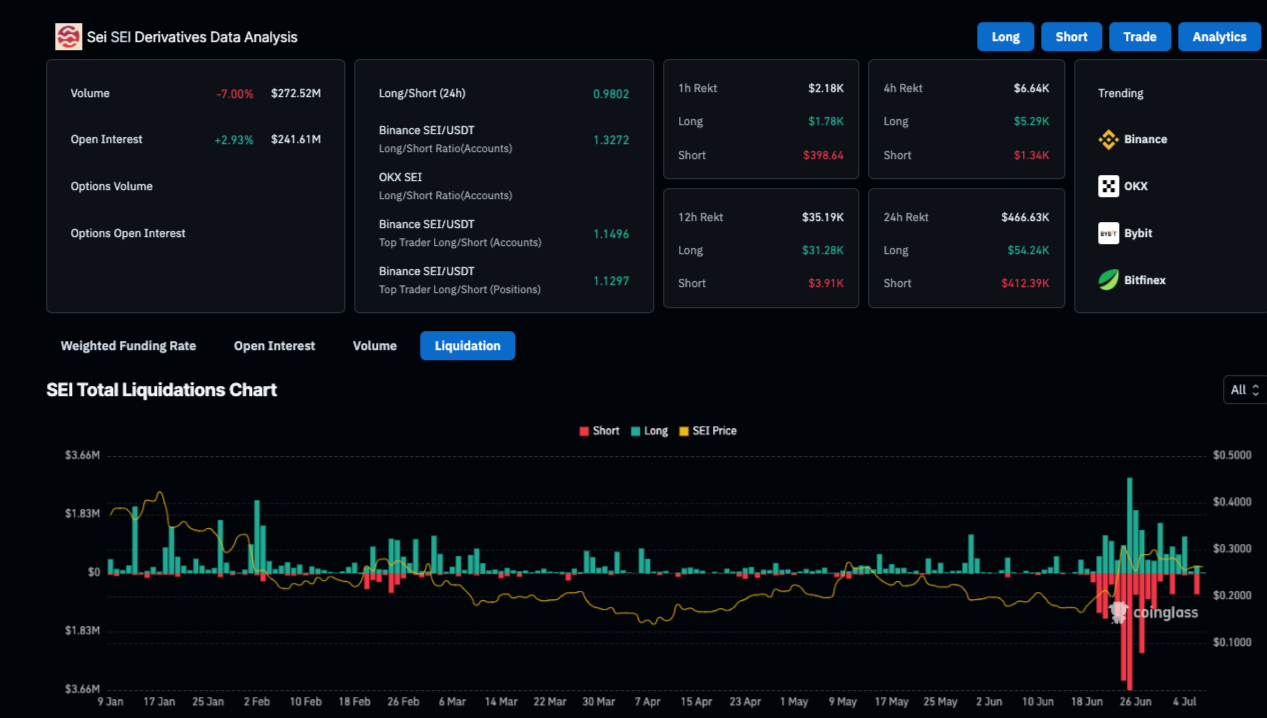Click the +2.93% open interest change
Viewport: 1267px width, 718px height.
click(234, 140)
